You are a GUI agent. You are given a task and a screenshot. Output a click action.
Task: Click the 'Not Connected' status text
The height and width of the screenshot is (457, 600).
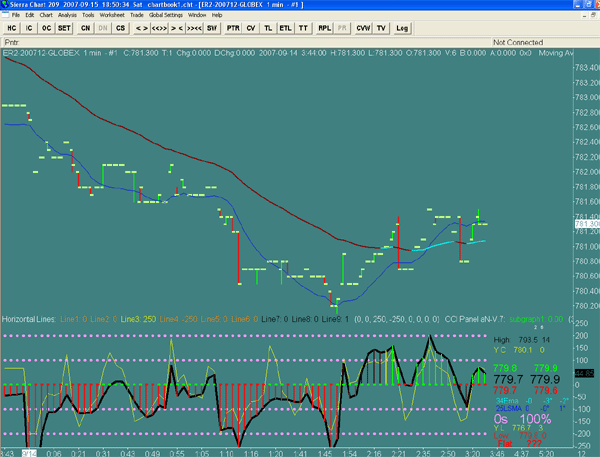pyautogui.click(x=518, y=42)
